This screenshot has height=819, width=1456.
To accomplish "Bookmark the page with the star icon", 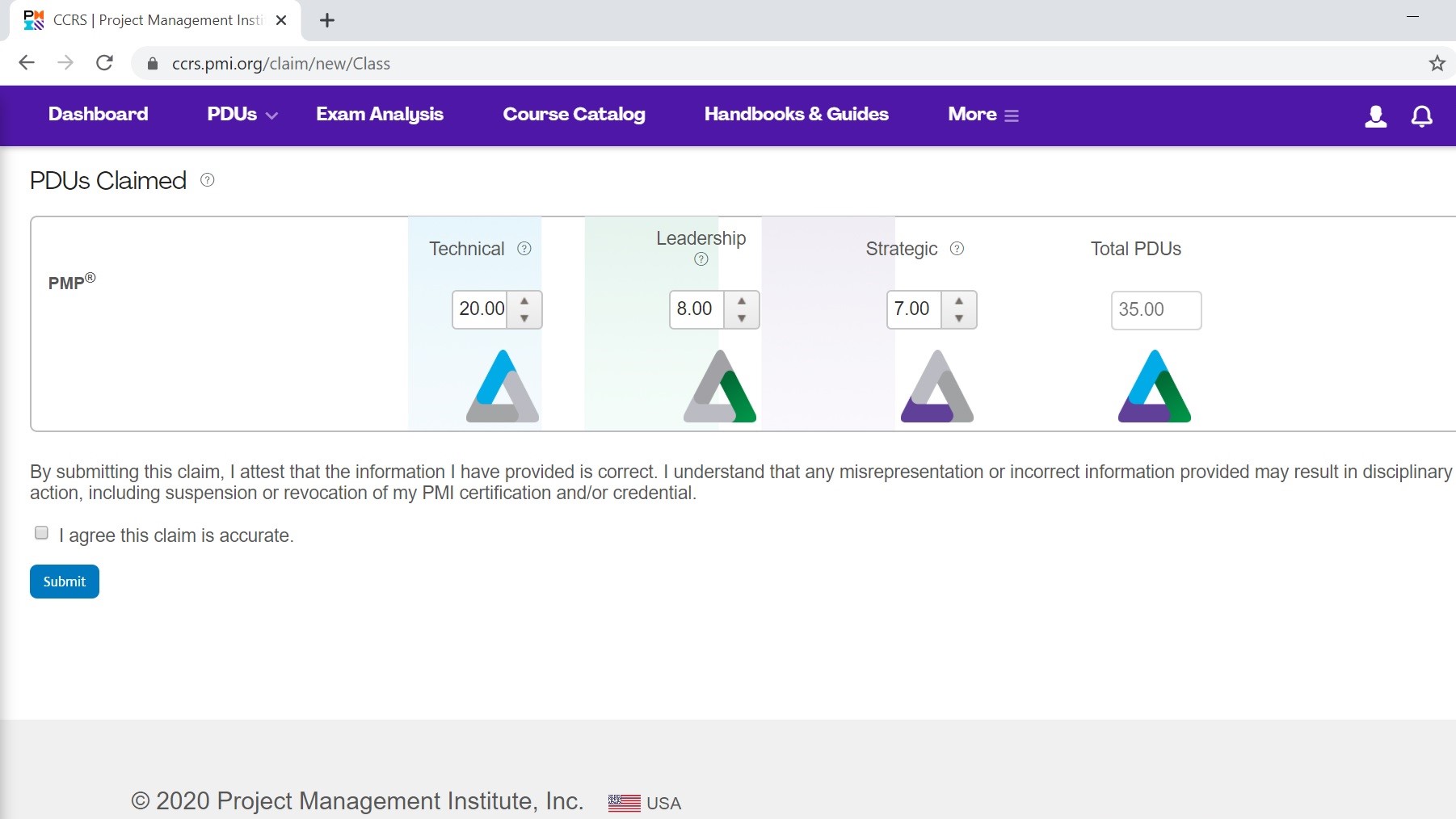I will click(x=1437, y=62).
